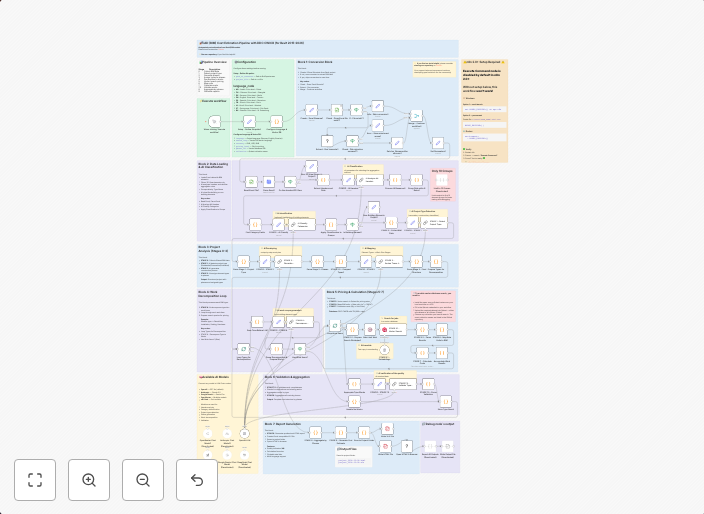Screen dimensions: 704x514
Task: Select the deactivated Google Gemini Chat Model node
Action: pyautogui.click(x=227, y=455)
